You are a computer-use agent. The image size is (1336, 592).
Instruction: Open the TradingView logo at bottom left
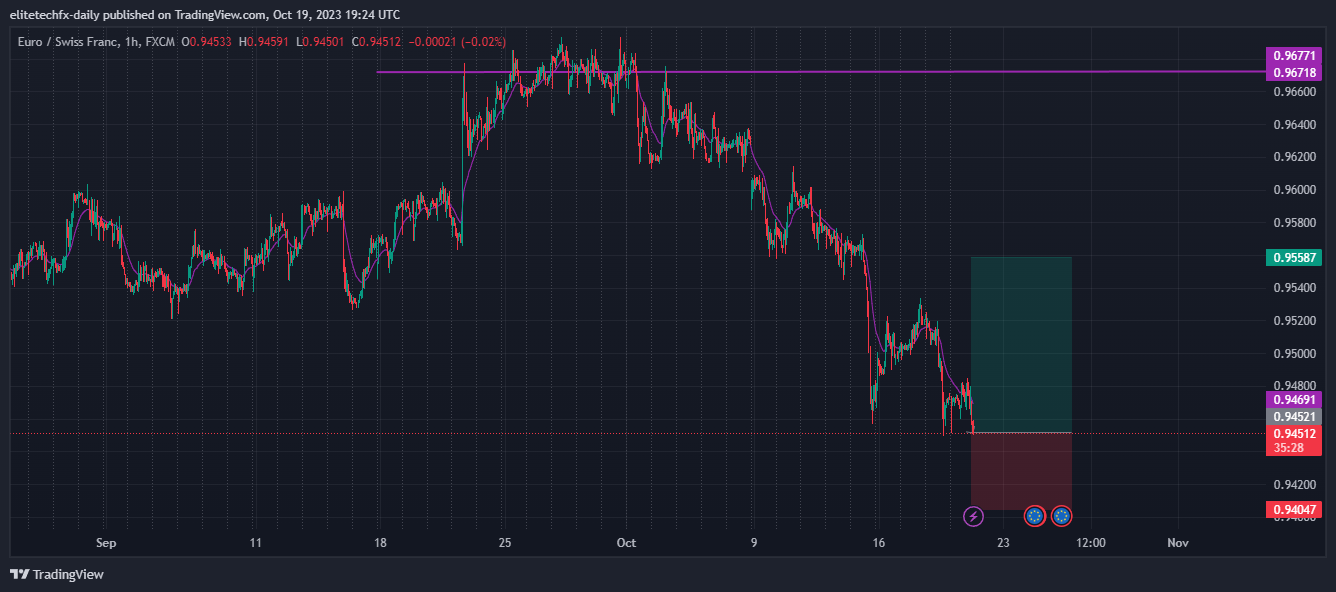click(x=57, y=574)
